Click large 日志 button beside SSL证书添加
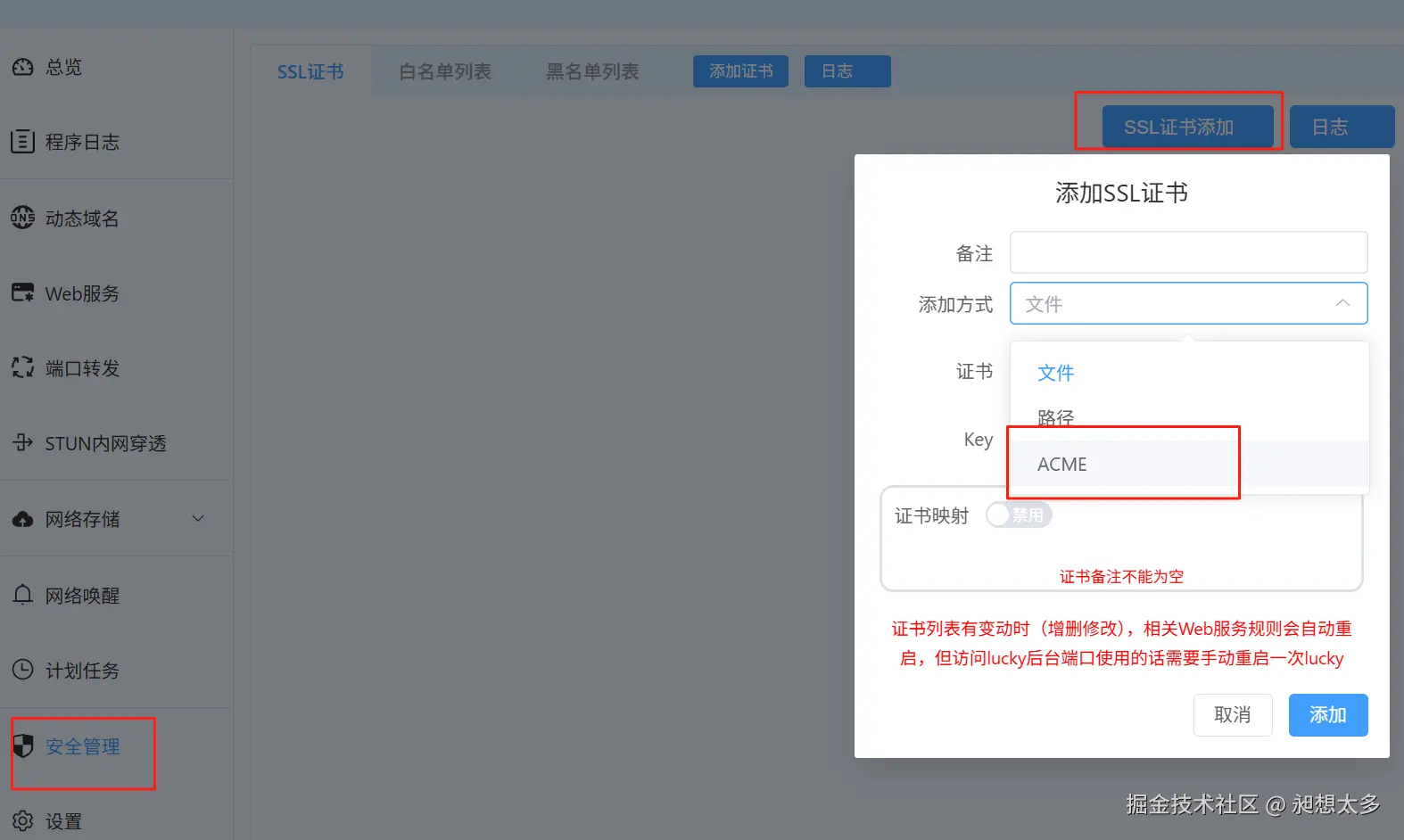The width and height of the screenshot is (1404, 840). [x=1342, y=127]
